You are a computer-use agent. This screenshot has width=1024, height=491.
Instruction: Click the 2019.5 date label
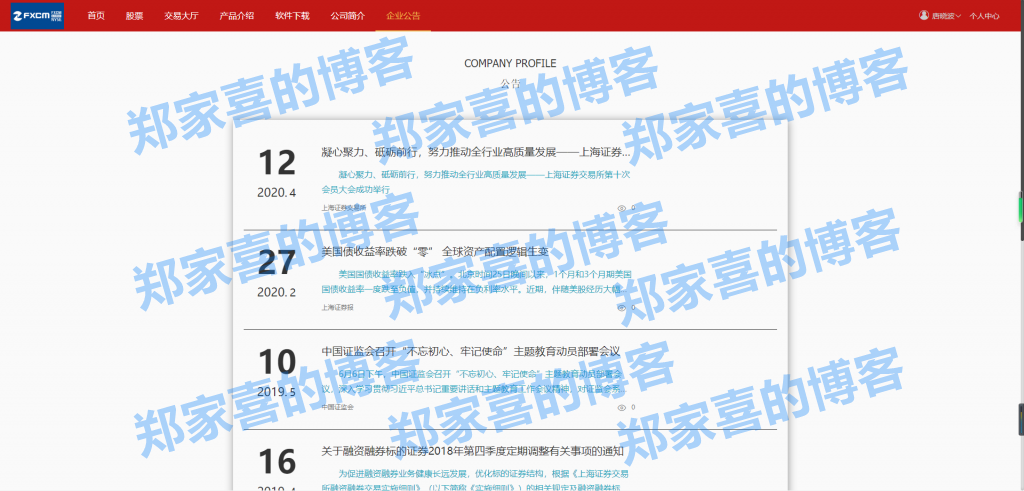tap(276, 392)
